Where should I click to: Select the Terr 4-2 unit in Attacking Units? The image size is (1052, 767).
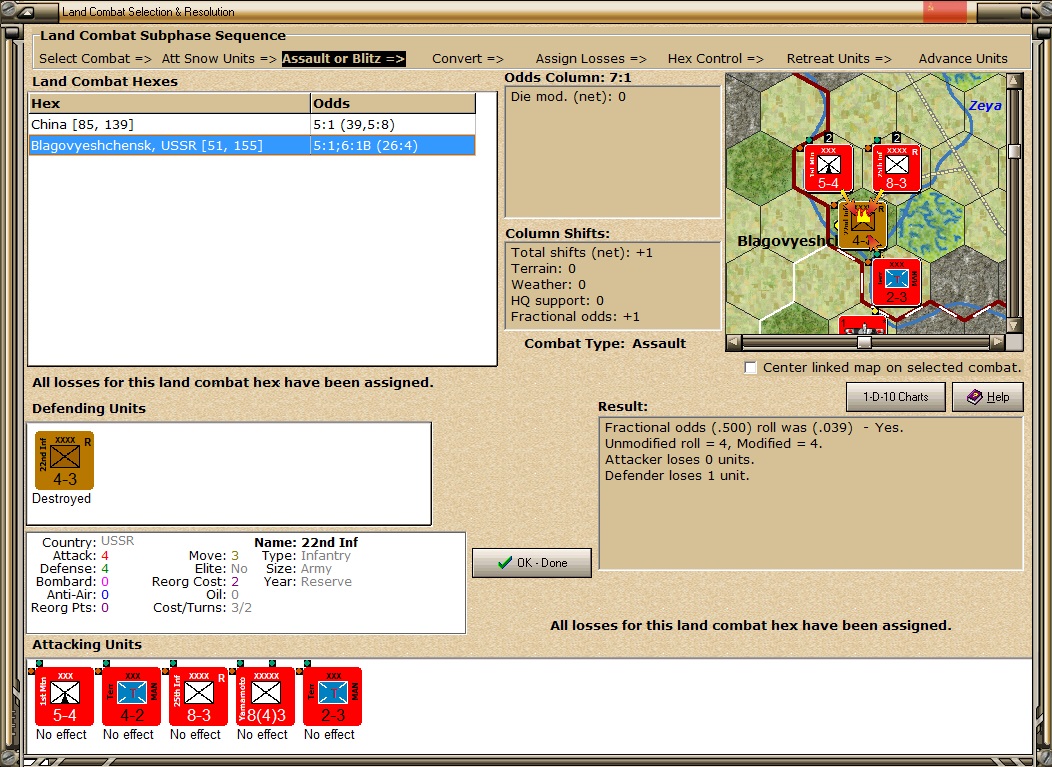click(132, 697)
